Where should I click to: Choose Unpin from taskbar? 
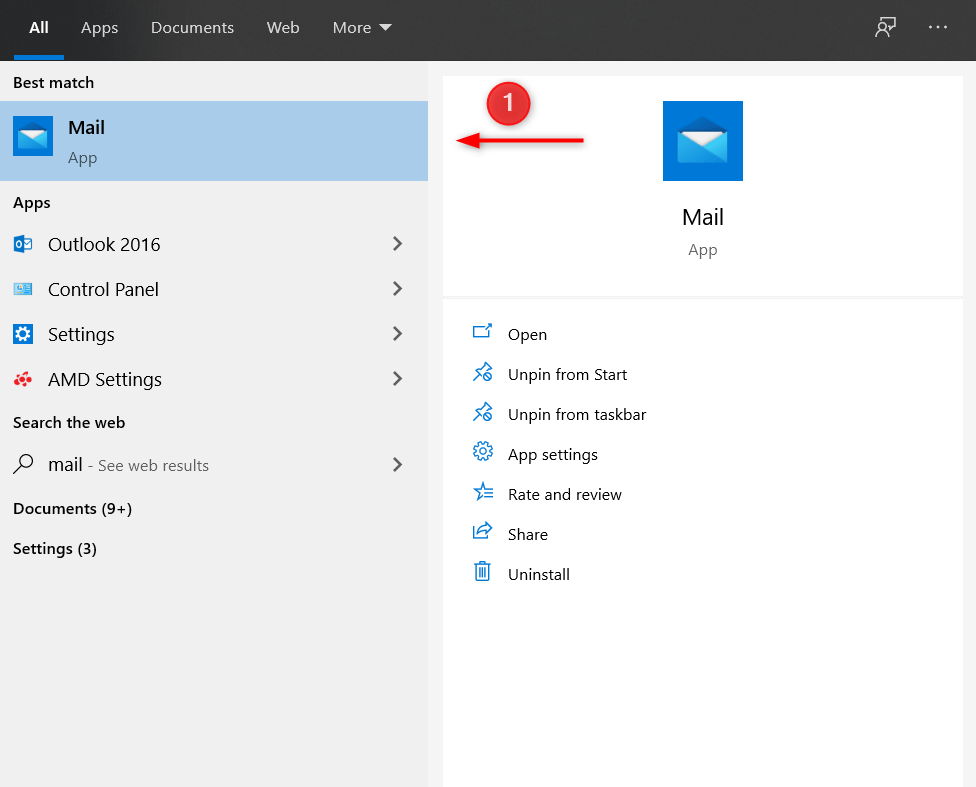577,414
